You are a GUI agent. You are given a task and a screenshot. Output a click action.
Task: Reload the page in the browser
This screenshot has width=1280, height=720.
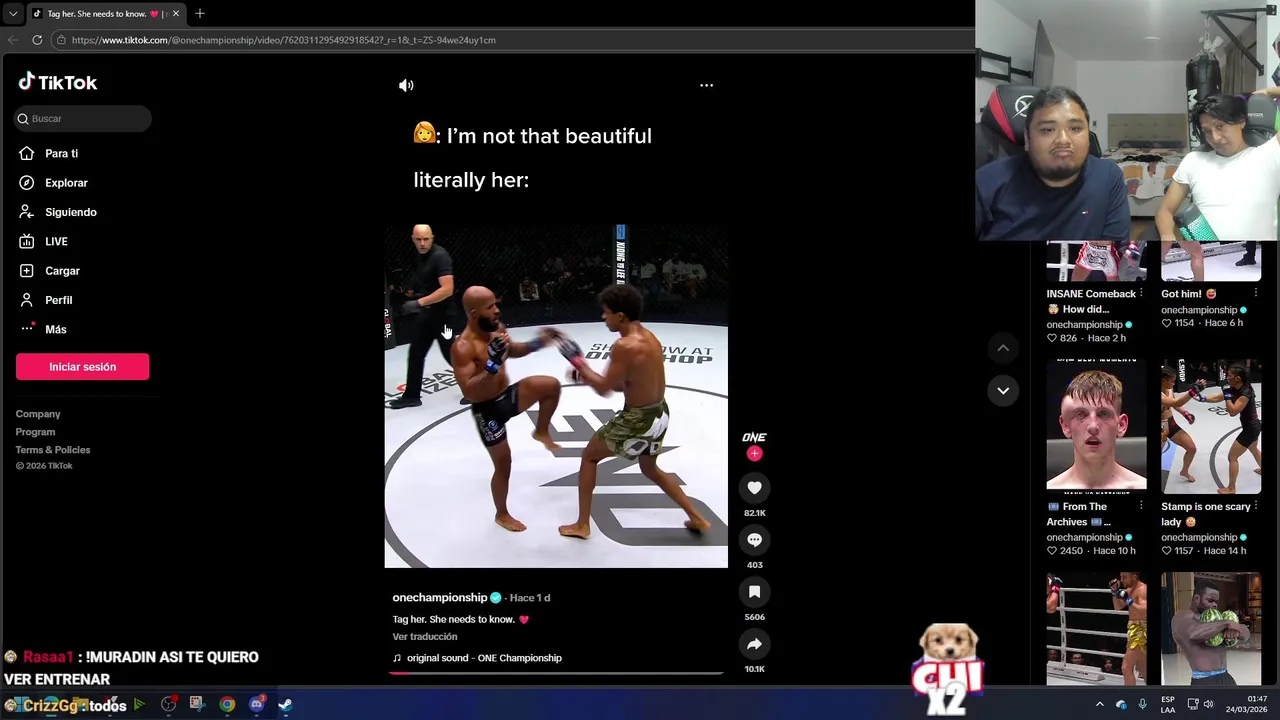click(x=37, y=40)
